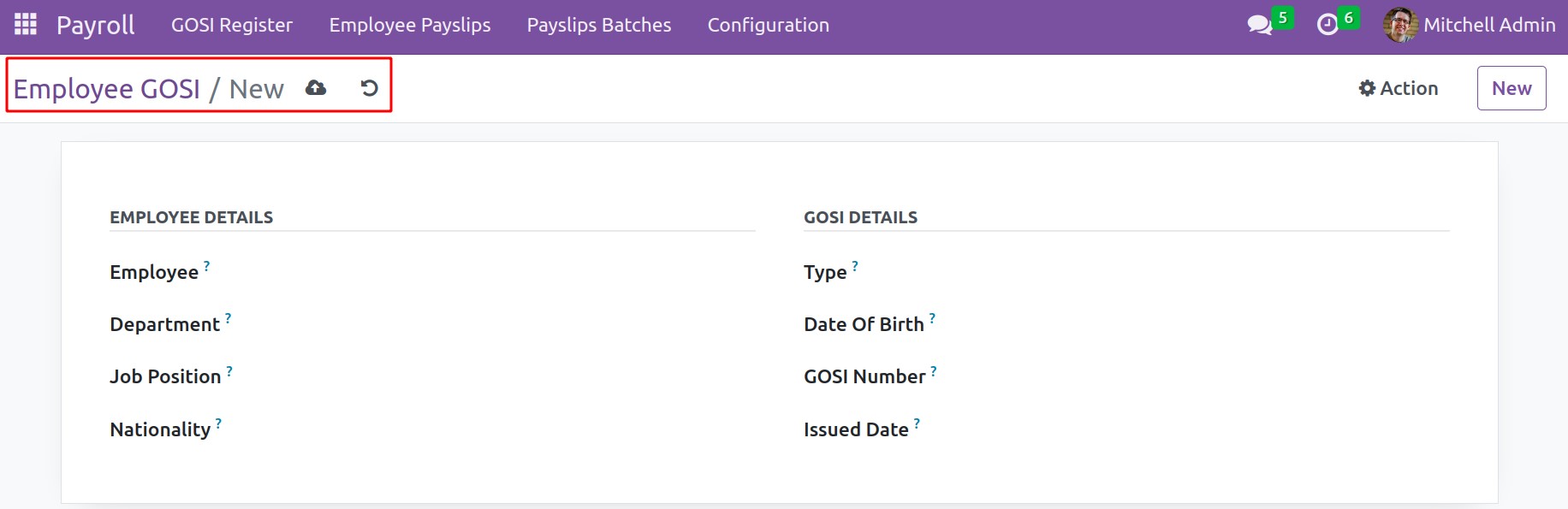Viewport: 1568px width, 509px height.
Task: Click Mitchell Admin's avatar picture
Action: coord(1399,25)
